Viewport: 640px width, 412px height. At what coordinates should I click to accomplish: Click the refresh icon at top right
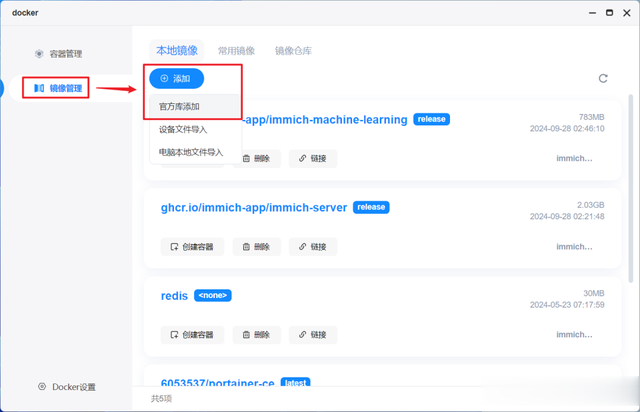point(603,78)
